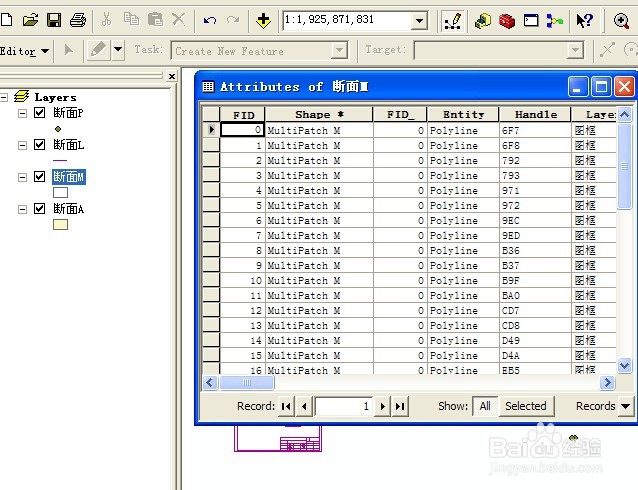Click the Copy icon
Viewport: 638px width, 490px height.
coord(131,19)
